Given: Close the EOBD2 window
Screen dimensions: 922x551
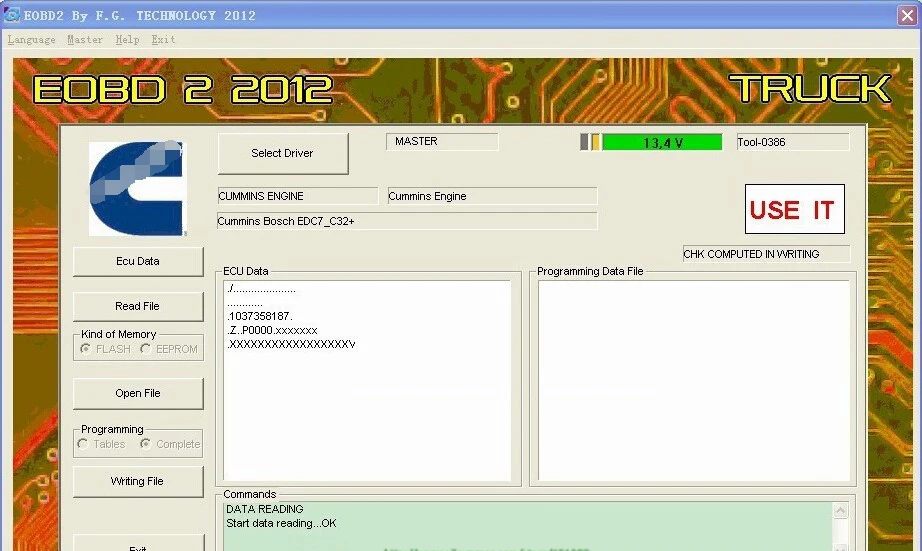Looking at the screenshot, I should point(907,15).
